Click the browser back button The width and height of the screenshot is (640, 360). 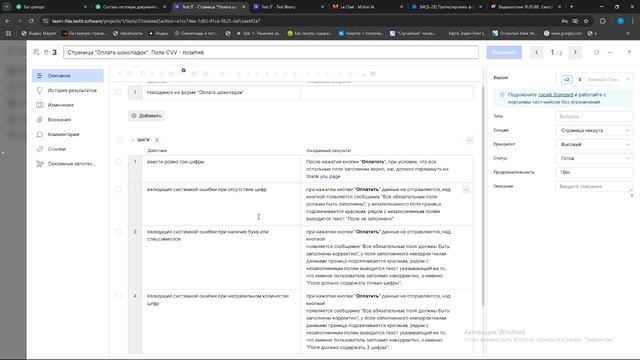[8, 21]
